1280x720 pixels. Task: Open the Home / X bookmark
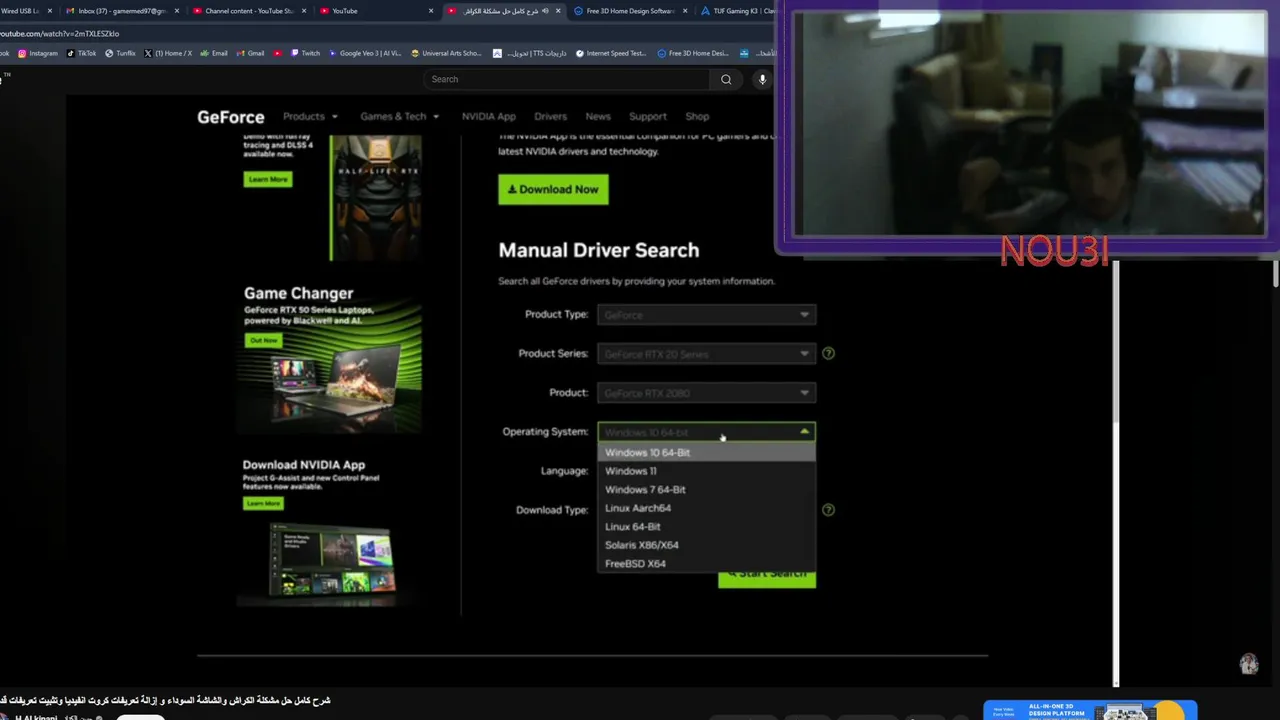pyautogui.click(x=168, y=53)
